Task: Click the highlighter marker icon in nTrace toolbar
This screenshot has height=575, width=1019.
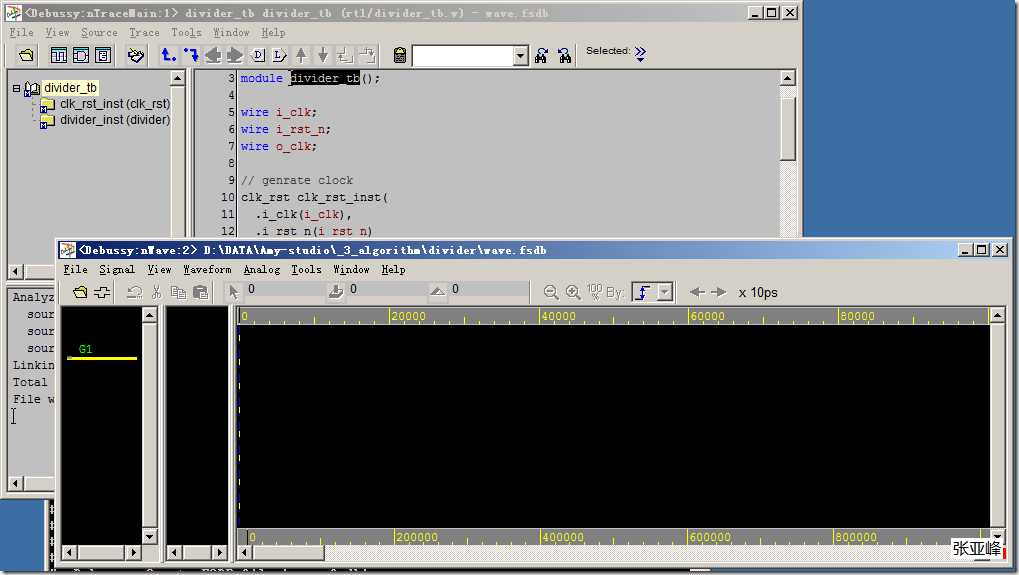Action: (135, 55)
